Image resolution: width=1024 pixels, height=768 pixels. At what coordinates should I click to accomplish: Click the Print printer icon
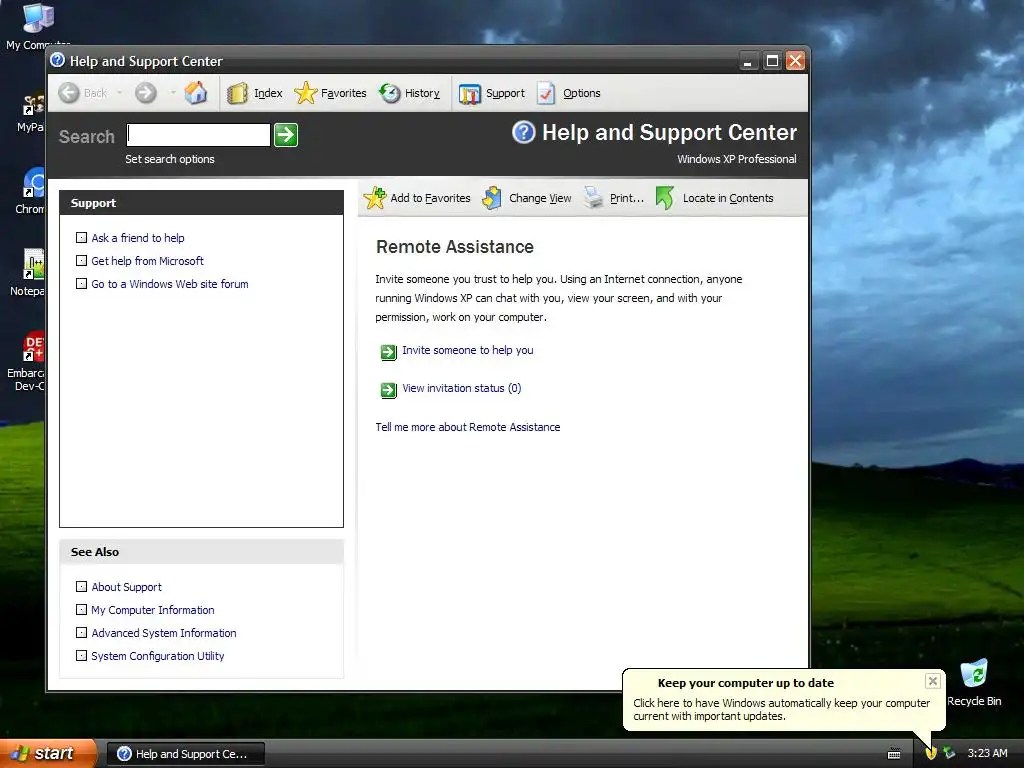click(x=594, y=197)
